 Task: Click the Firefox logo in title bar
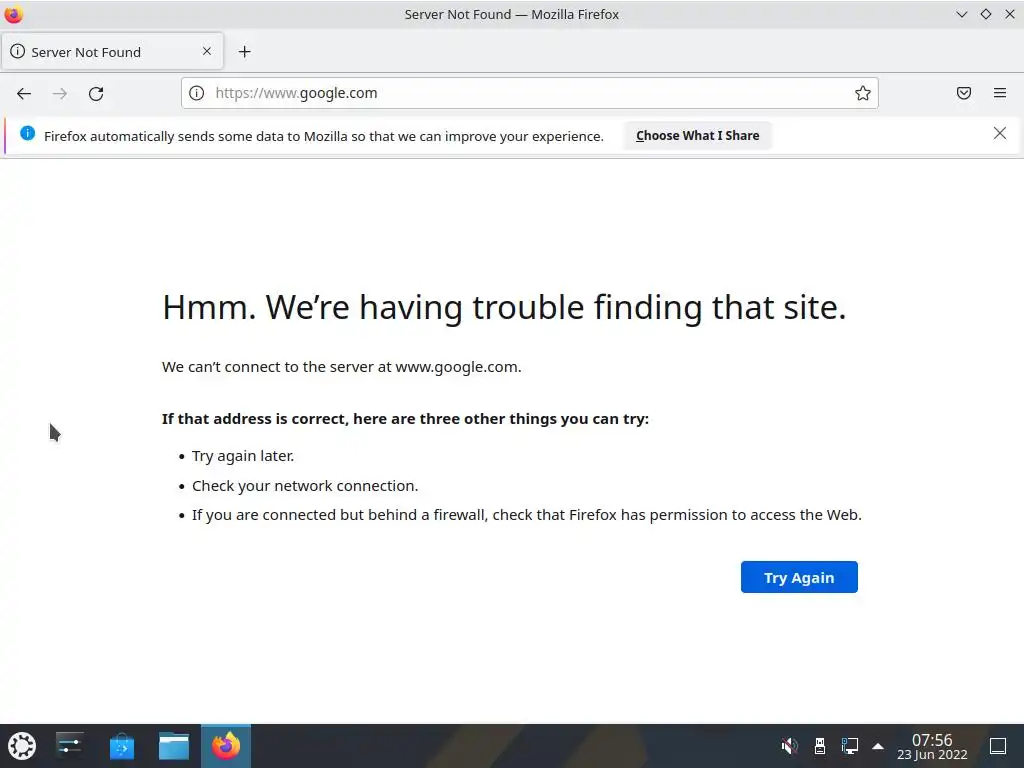point(14,14)
